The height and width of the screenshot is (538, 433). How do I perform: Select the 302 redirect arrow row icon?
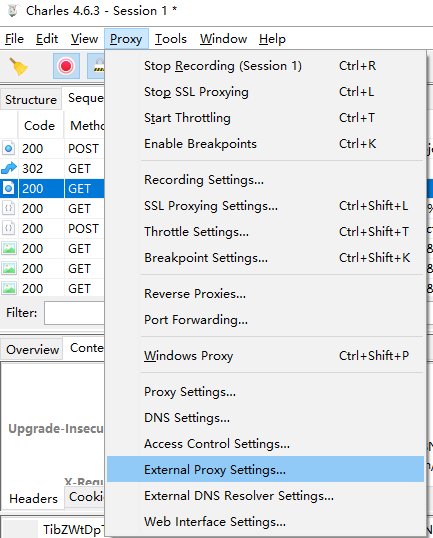(9, 168)
